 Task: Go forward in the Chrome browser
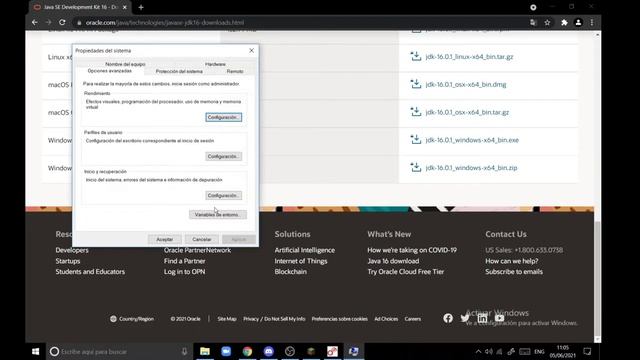coord(48,22)
